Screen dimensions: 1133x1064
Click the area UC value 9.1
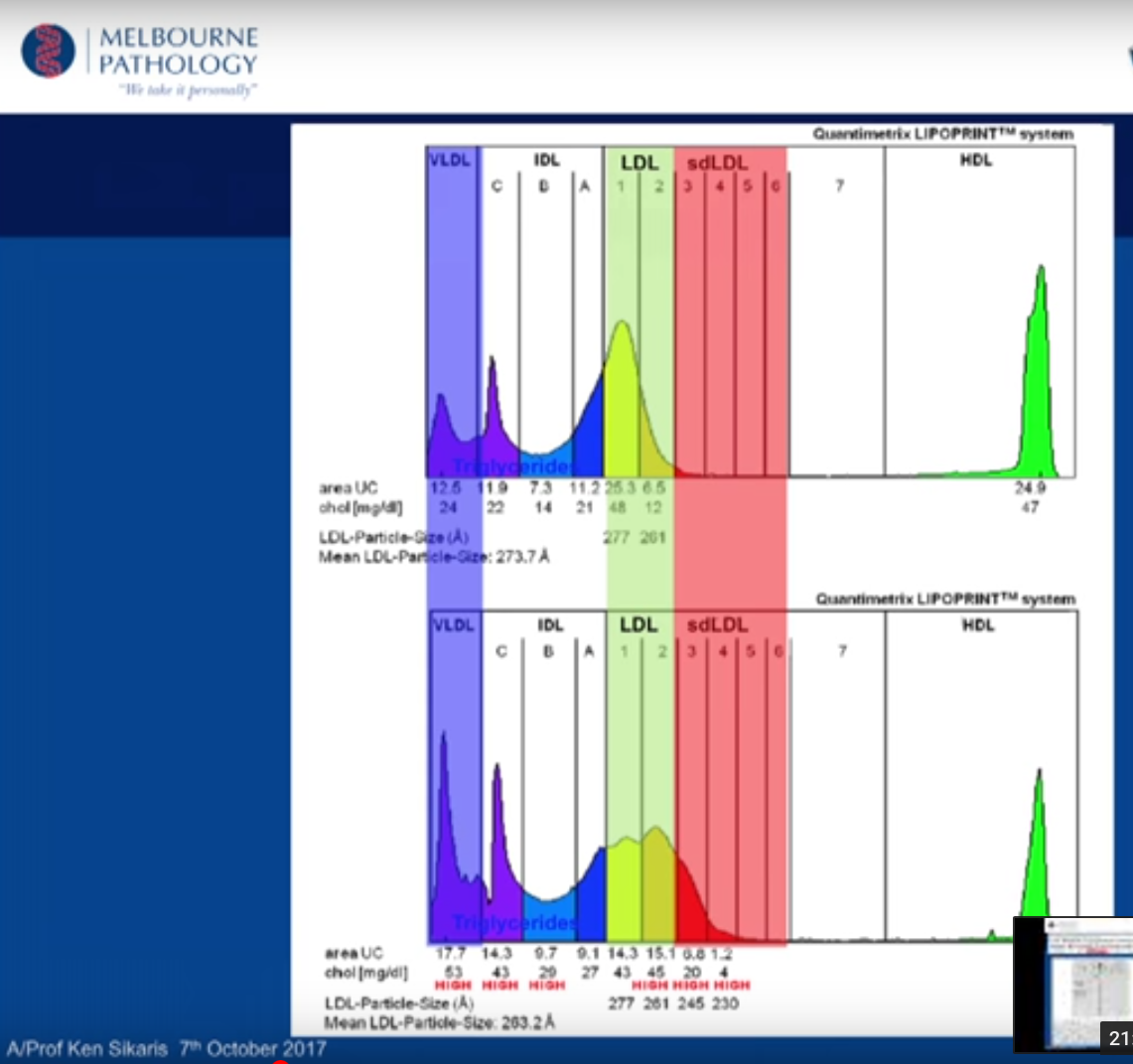click(x=588, y=954)
